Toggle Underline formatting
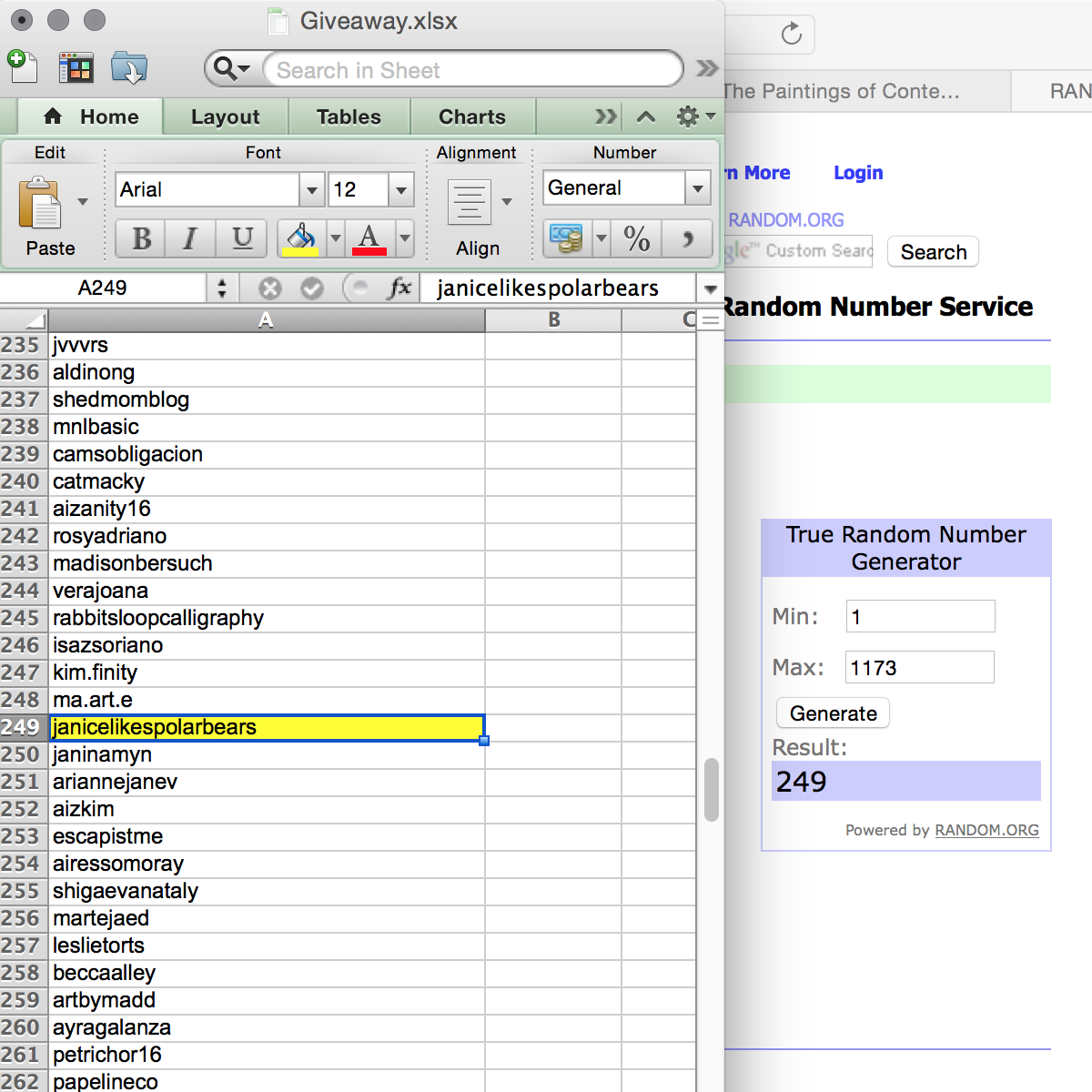Viewport: 1092px width, 1092px height. click(241, 238)
